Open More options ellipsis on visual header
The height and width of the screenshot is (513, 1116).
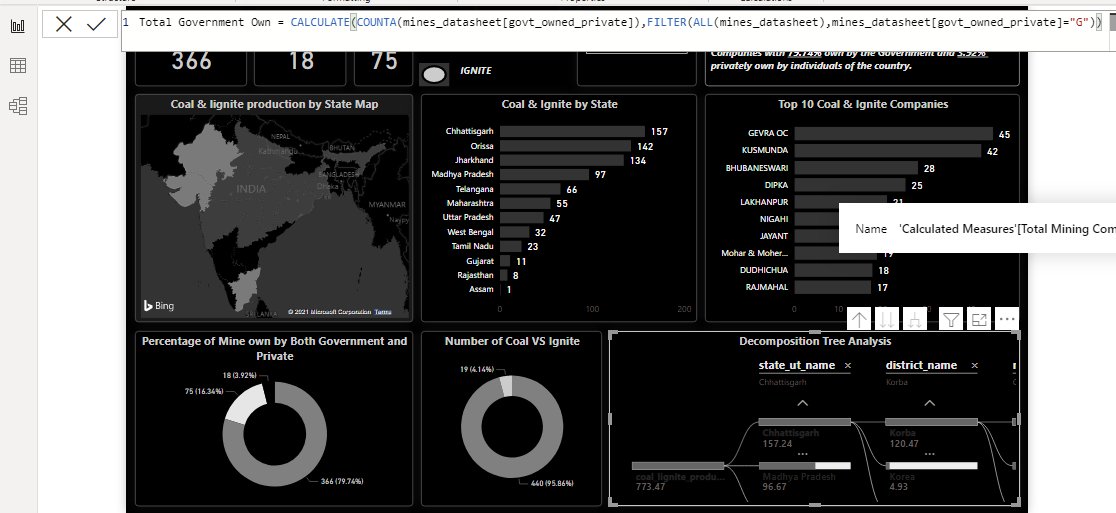tap(1006, 320)
